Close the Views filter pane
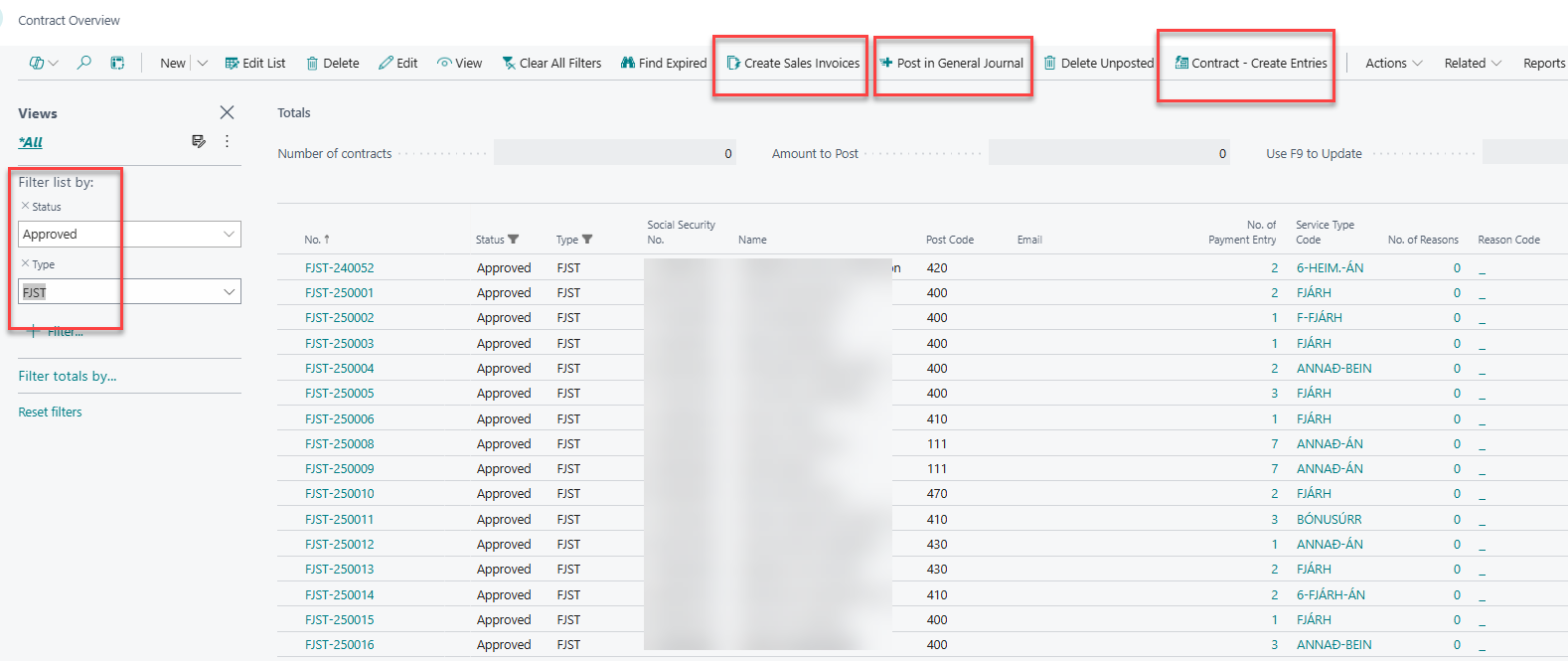 pos(227,112)
